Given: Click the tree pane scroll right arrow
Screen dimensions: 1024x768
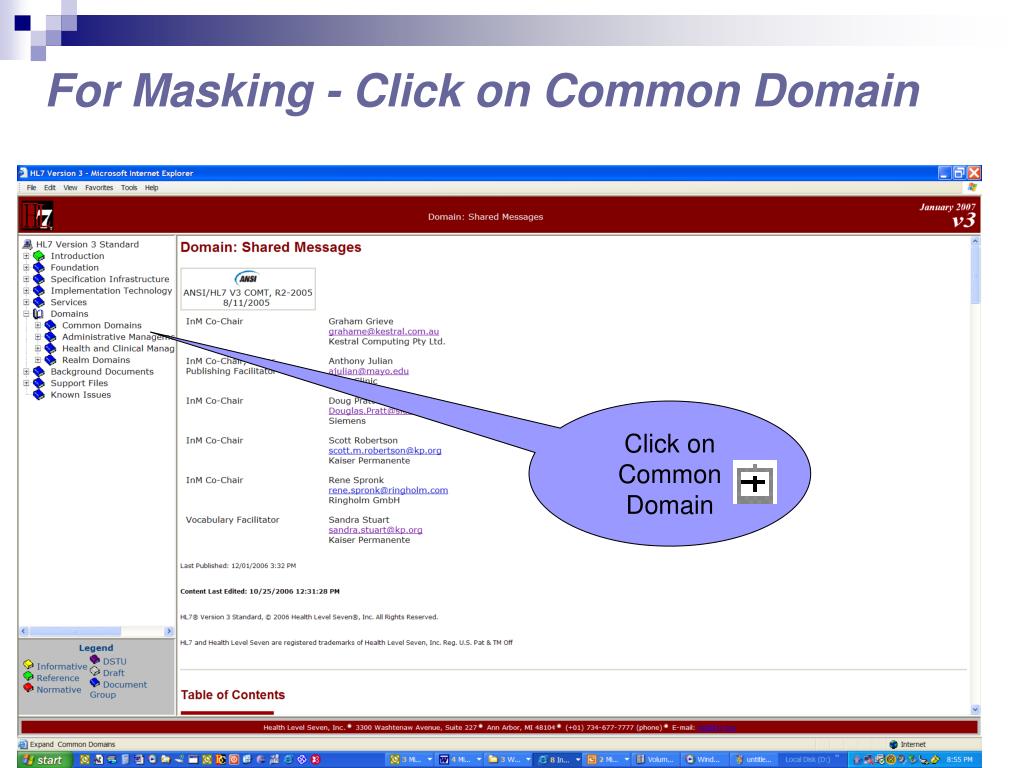Looking at the screenshot, I should point(168,631).
